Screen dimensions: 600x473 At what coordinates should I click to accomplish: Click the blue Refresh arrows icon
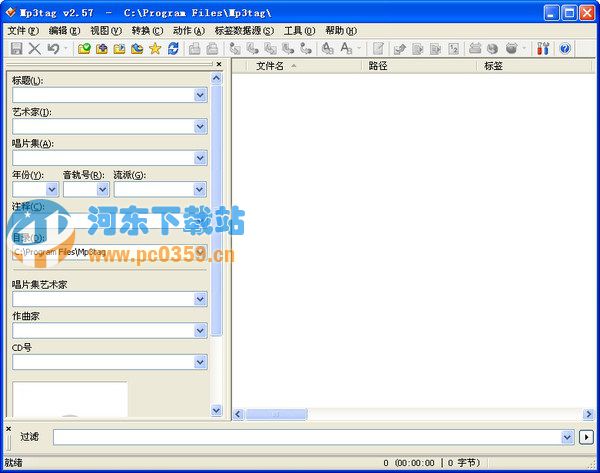click(173, 49)
